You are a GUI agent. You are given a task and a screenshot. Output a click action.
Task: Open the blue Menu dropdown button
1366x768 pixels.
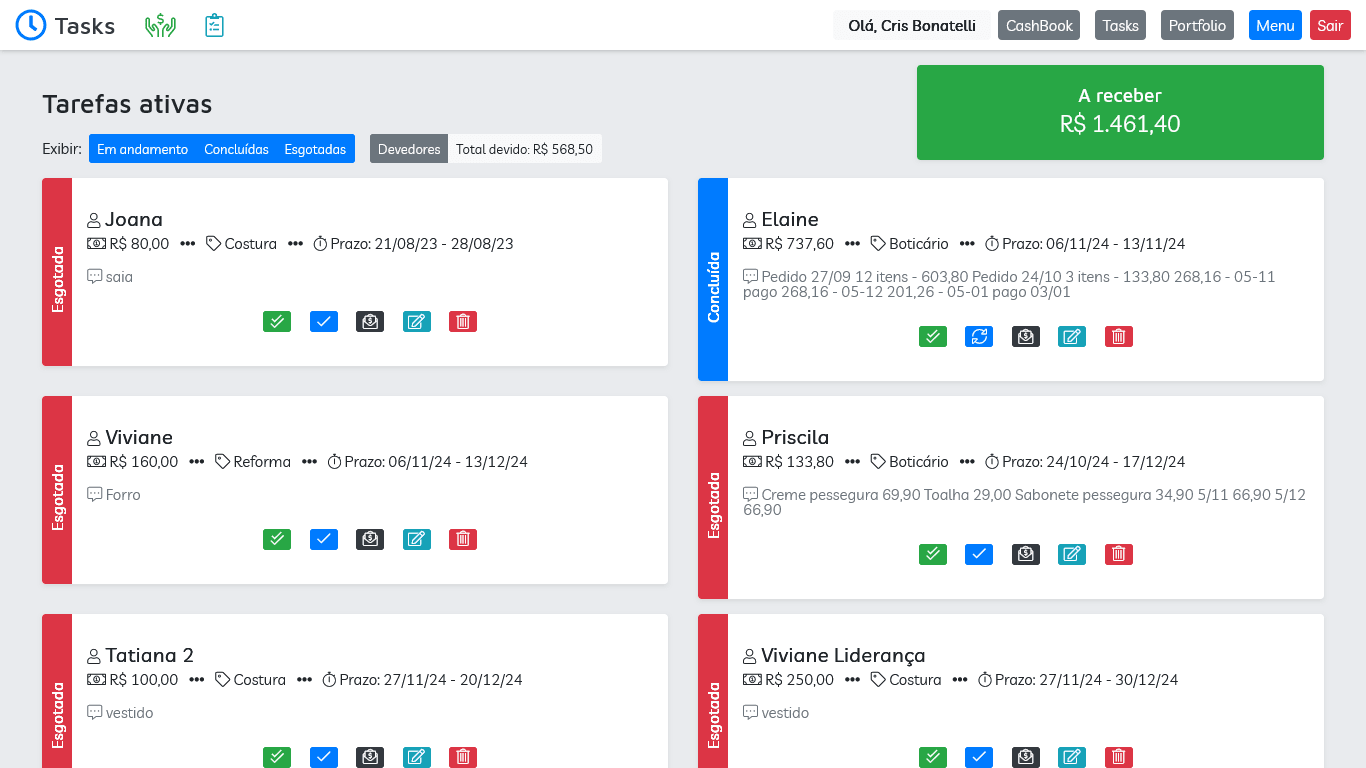1275,26
